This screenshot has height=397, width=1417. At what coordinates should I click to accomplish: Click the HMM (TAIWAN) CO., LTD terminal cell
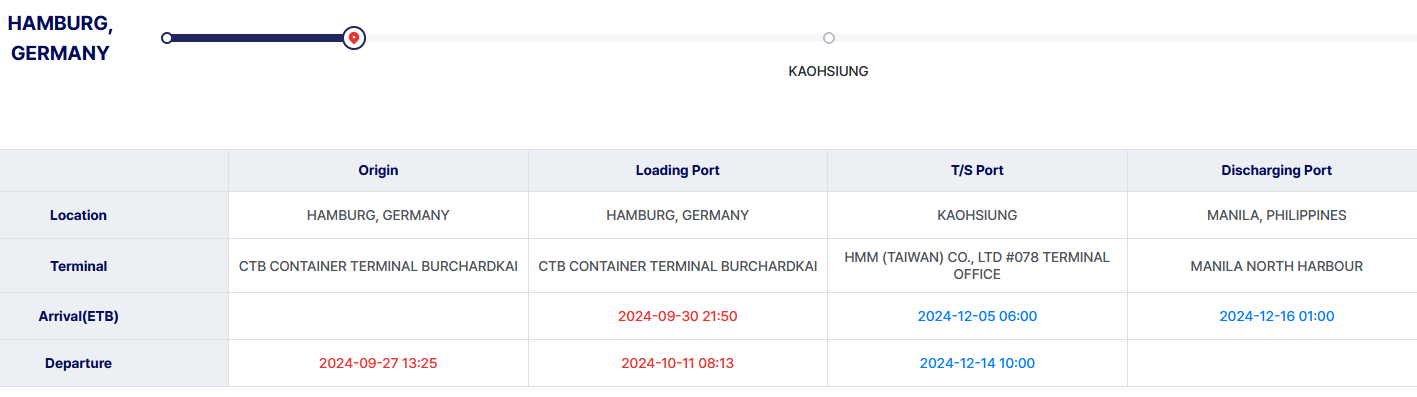pos(977,266)
